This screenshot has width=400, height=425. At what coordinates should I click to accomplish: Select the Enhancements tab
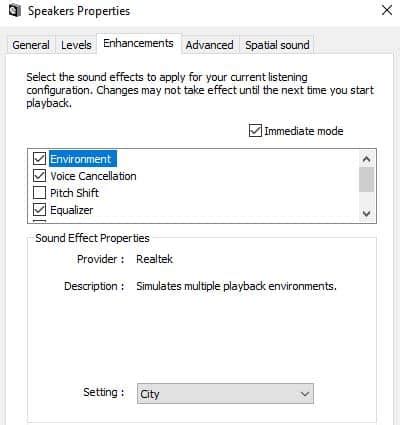click(x=138, y=43)
